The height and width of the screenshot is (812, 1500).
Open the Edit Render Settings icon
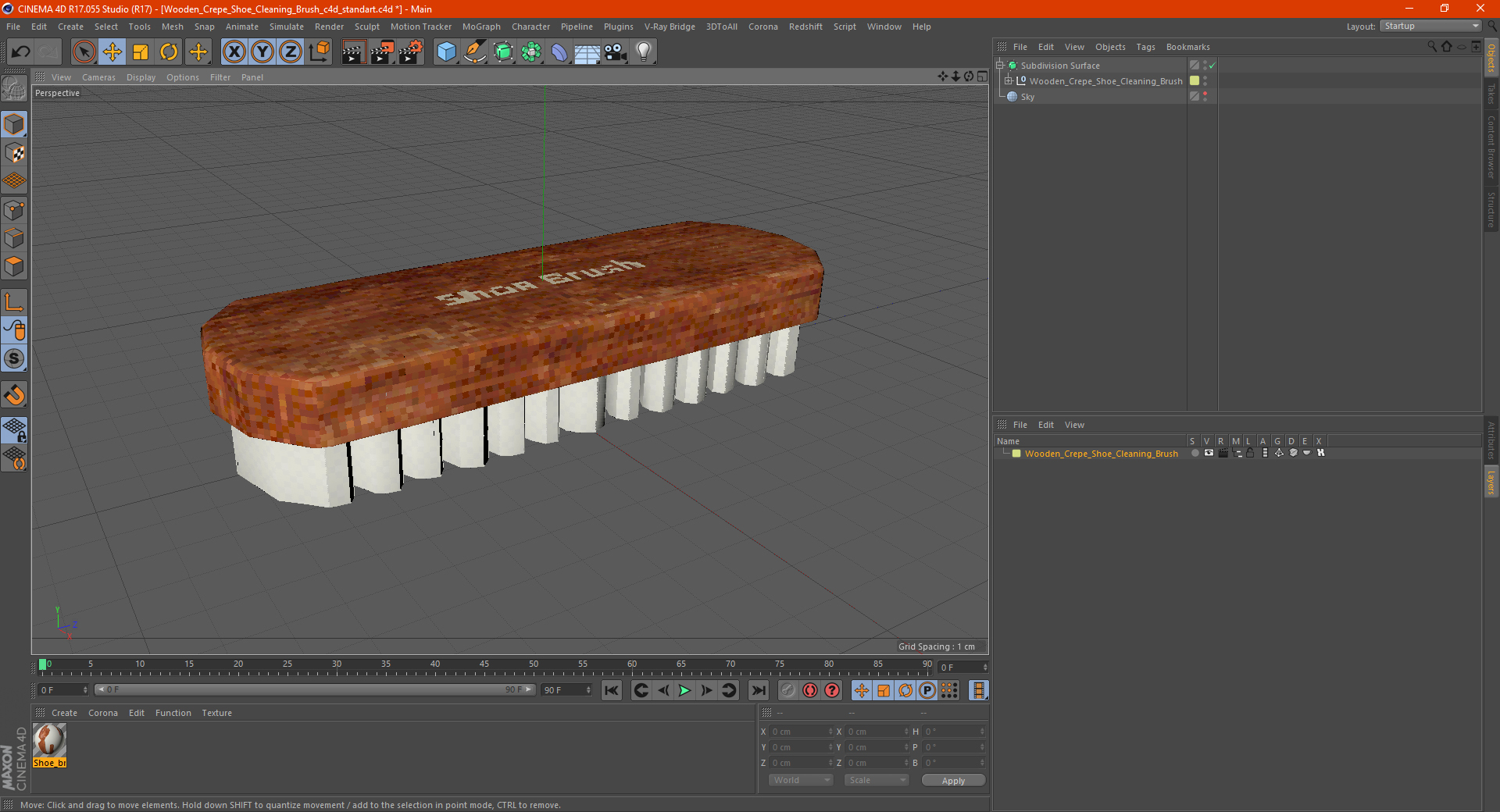tap(411, 52)
